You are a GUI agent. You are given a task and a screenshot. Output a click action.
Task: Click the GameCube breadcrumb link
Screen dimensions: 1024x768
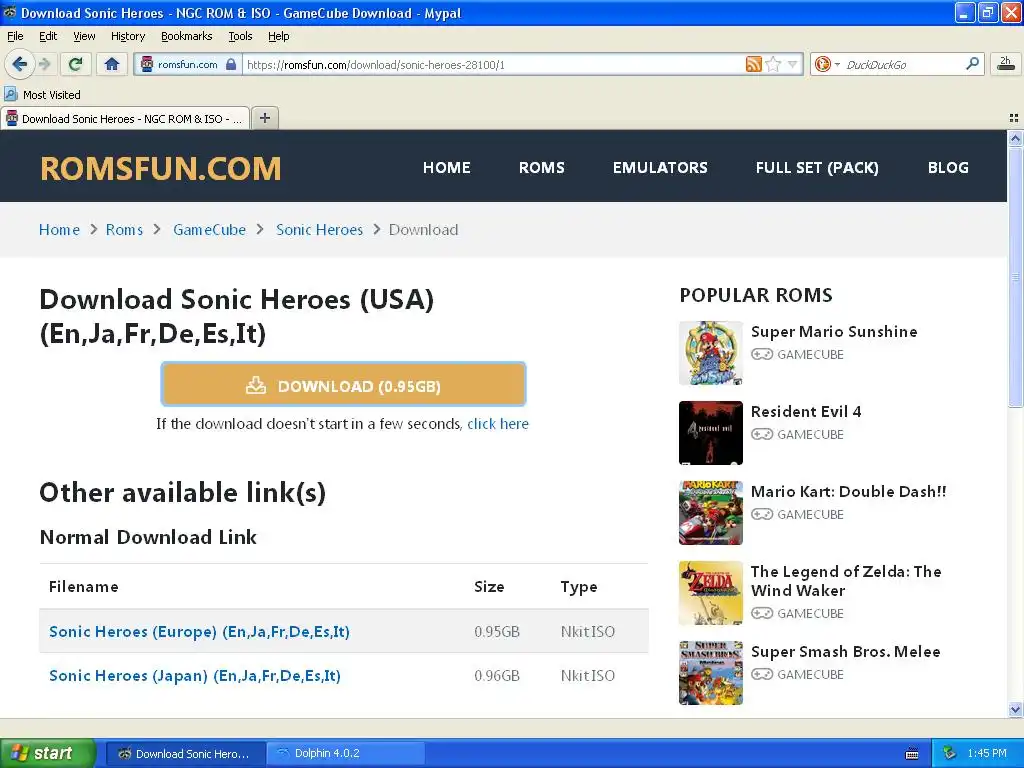coord(210,230)
